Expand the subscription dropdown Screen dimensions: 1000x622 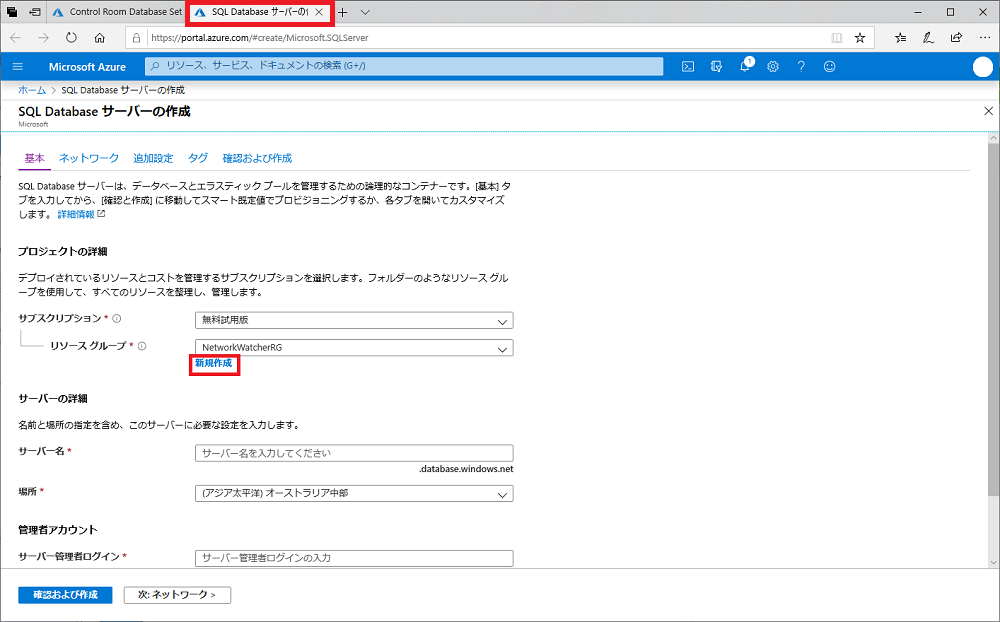tap(354, 320)
